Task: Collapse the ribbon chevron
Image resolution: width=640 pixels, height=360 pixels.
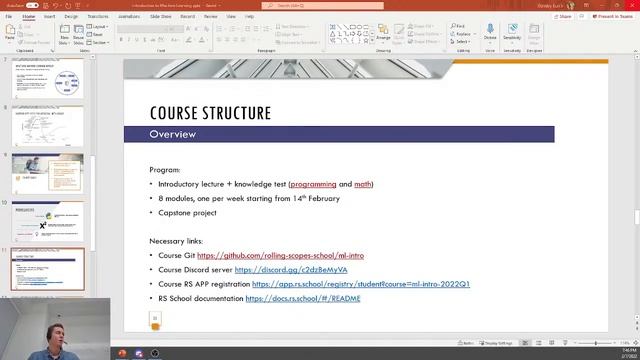Action: [x=636, y=51]
